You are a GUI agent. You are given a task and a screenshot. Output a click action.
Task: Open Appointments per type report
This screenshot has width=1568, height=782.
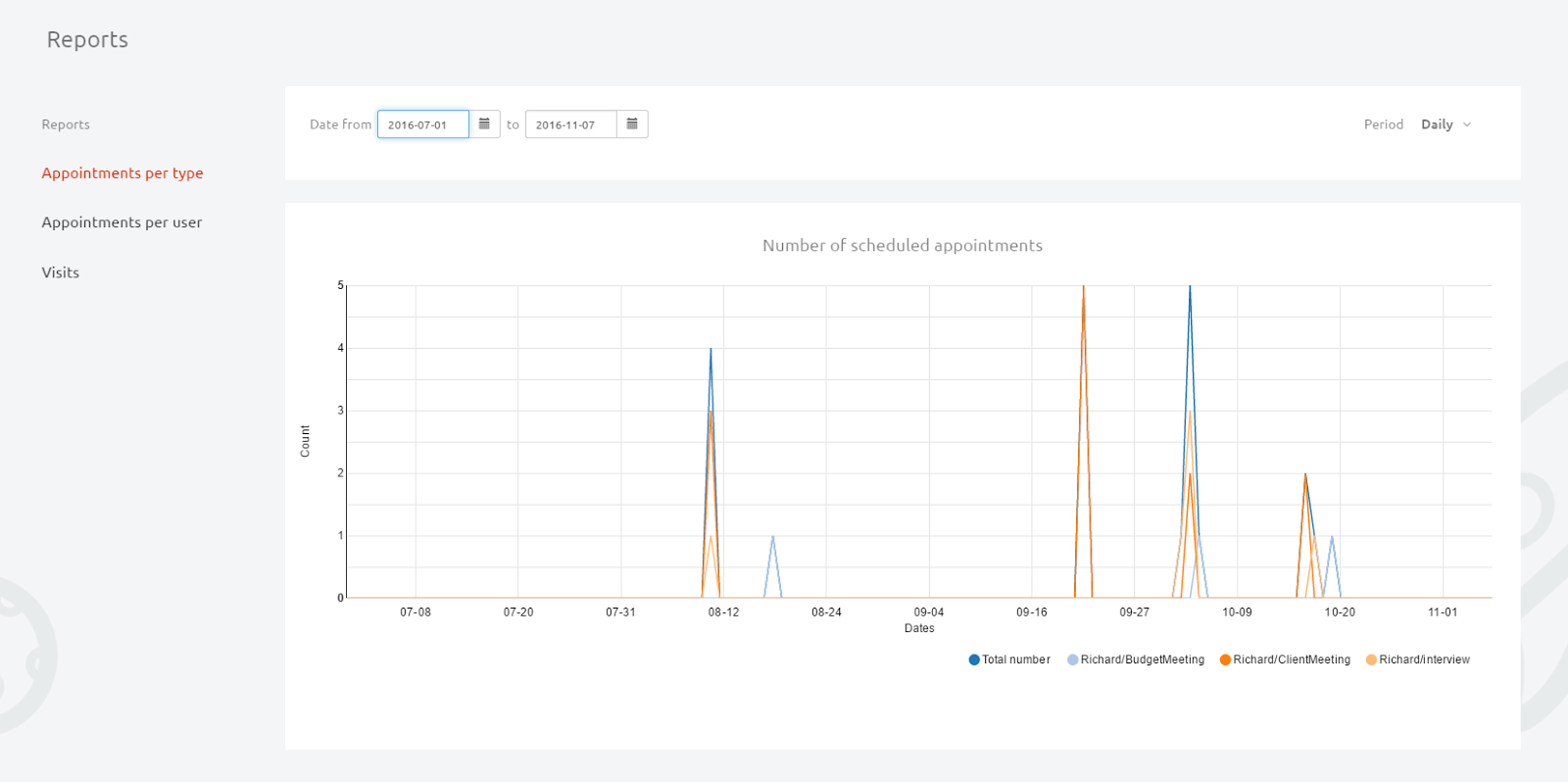tap(122, 173)
